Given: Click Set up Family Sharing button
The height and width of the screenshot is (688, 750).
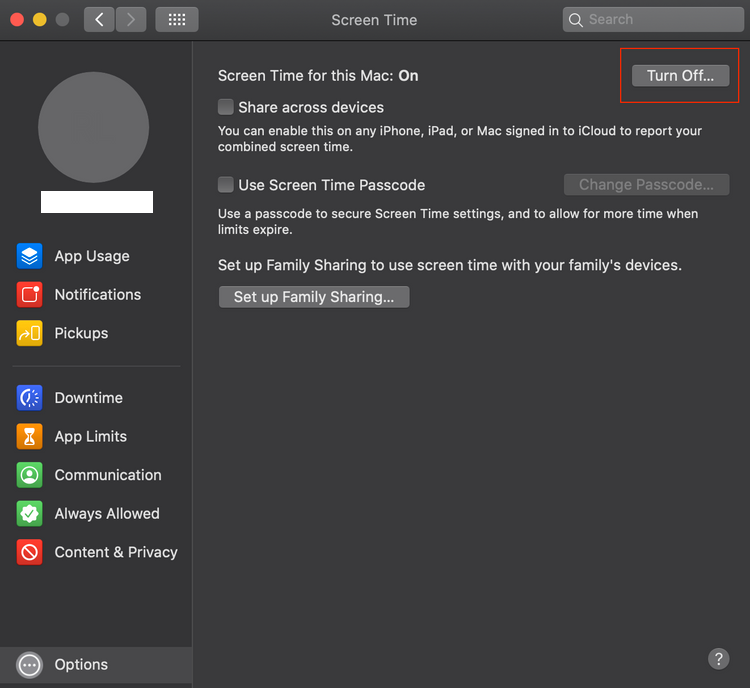Looking at the screenshot, I should pyautogui.click(x=314, y=297).
